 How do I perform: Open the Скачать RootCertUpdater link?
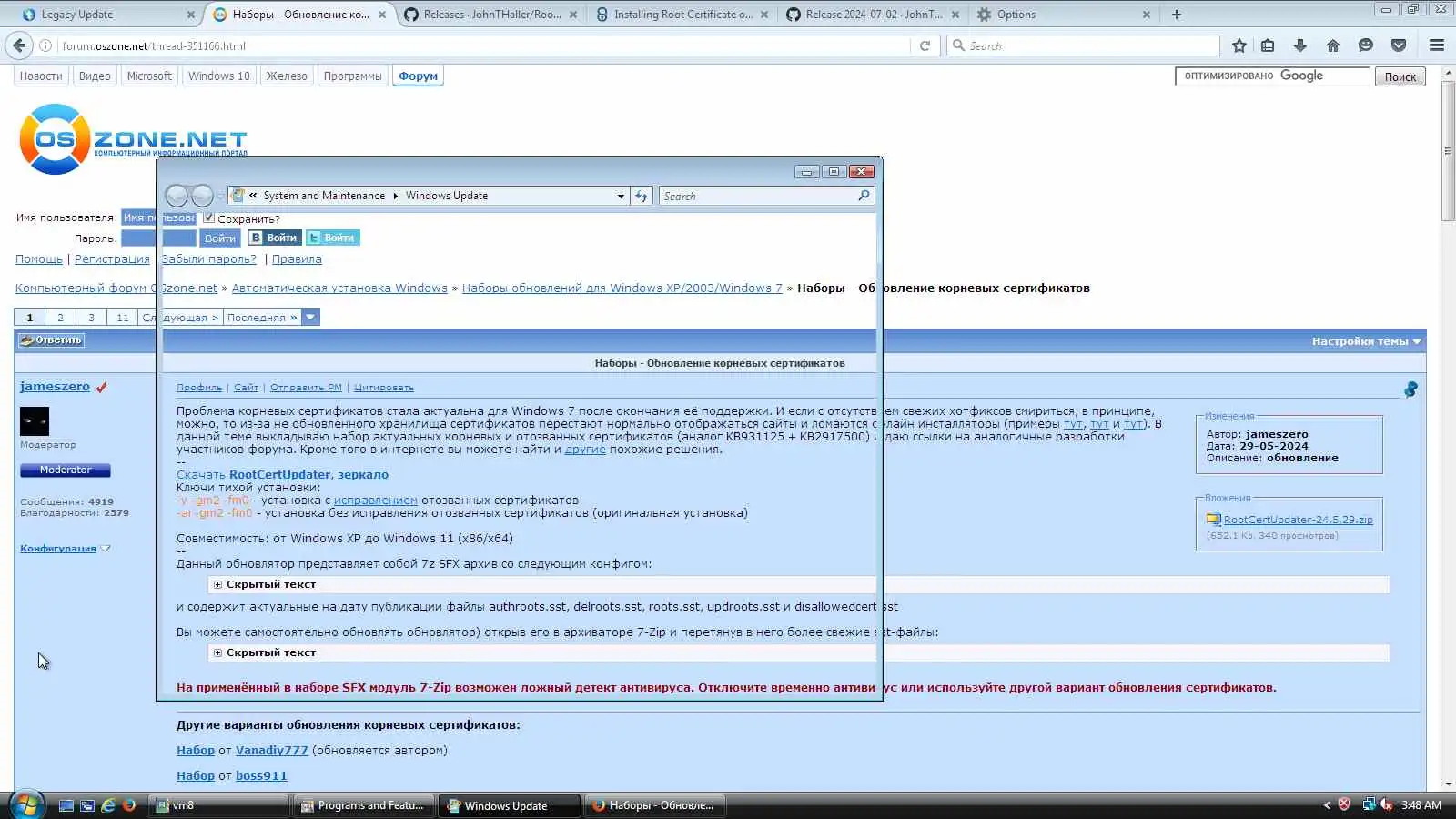coord(253,475)
